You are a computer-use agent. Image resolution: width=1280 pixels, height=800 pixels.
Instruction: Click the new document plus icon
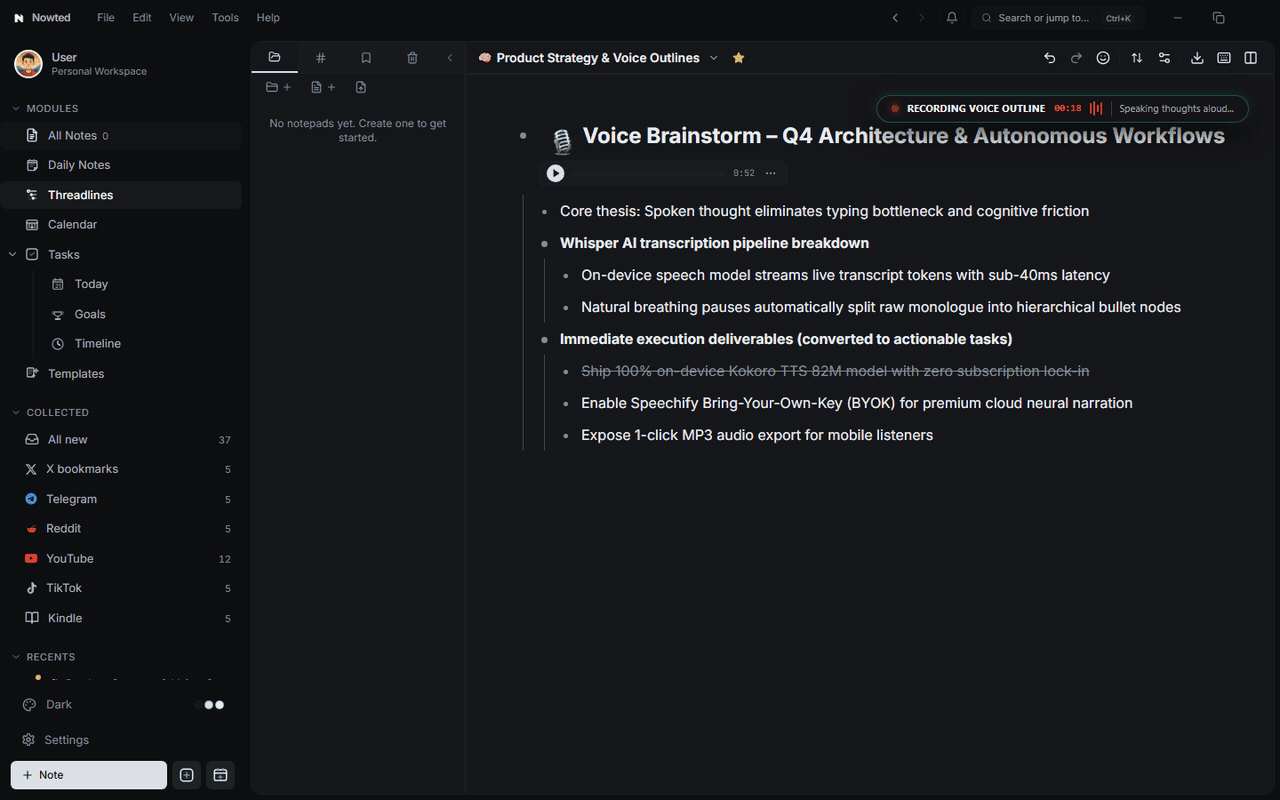pyautogui.click(x=323, y=88)
